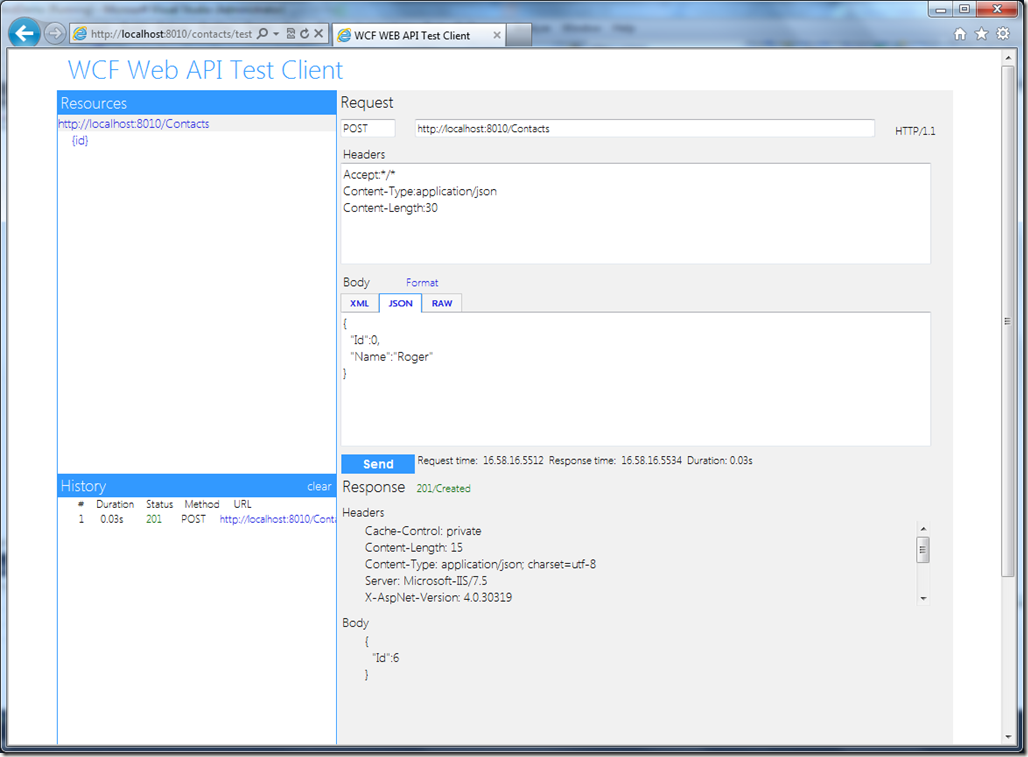
Task: Open a new blank browser tab
Action: tap(519, 35)
